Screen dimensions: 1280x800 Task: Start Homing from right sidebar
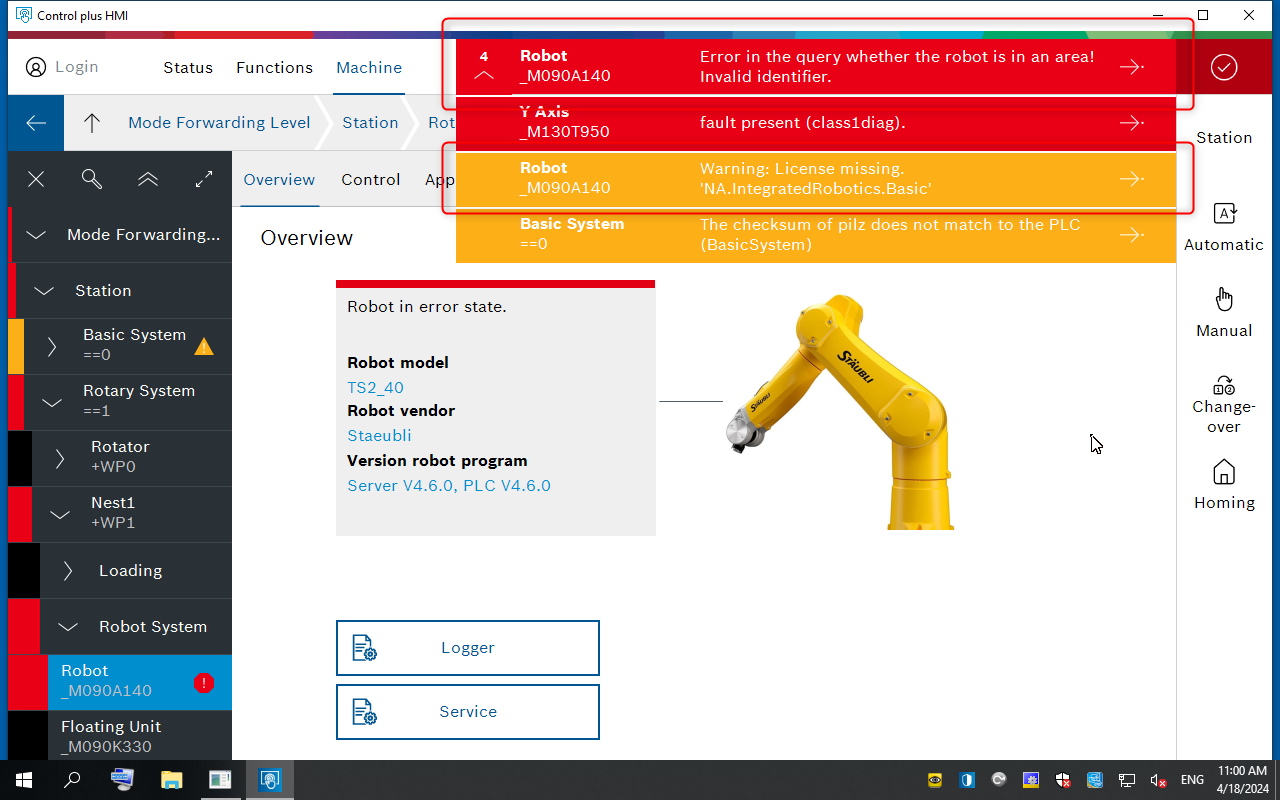point(1224,485)
